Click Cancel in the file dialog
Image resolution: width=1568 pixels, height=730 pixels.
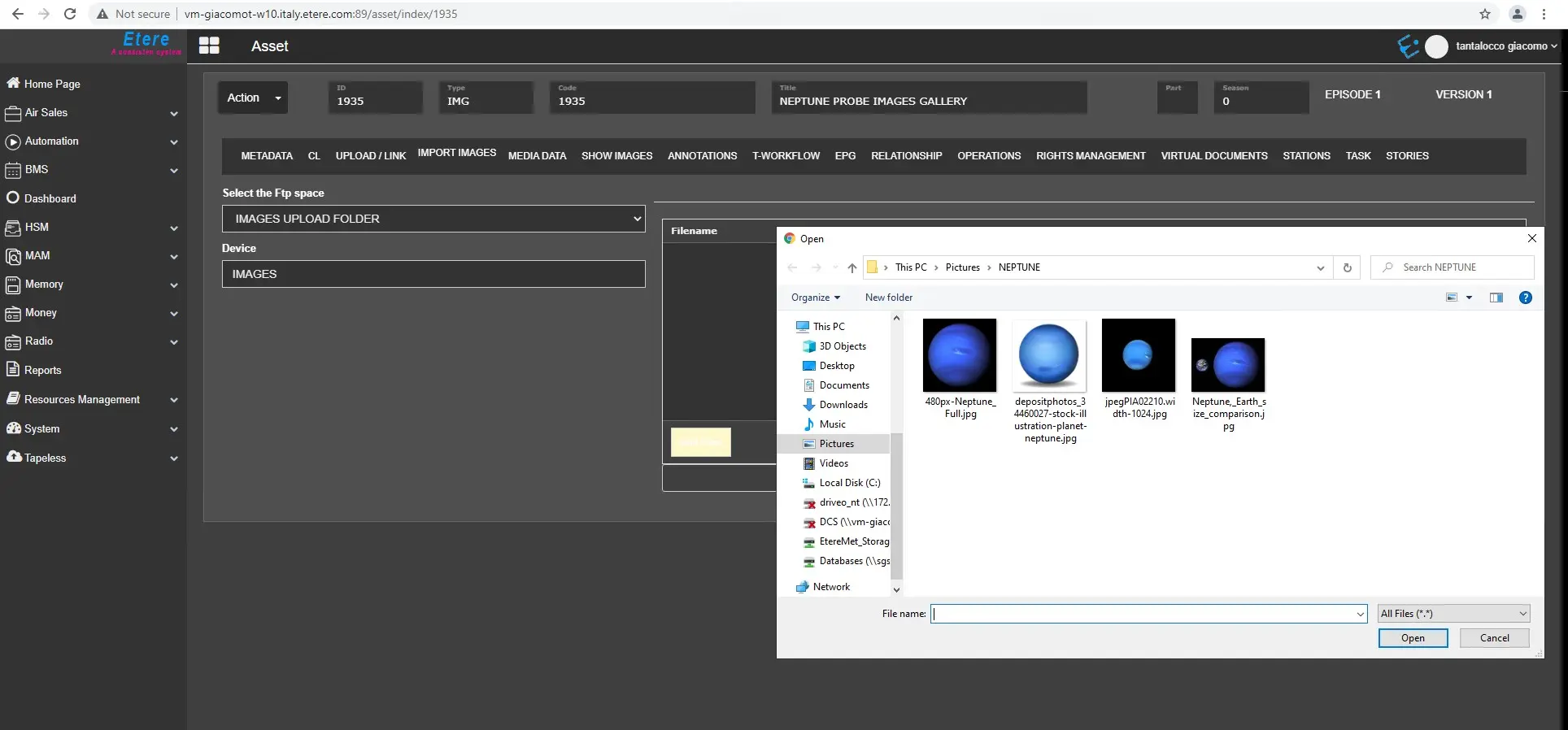1494,638
